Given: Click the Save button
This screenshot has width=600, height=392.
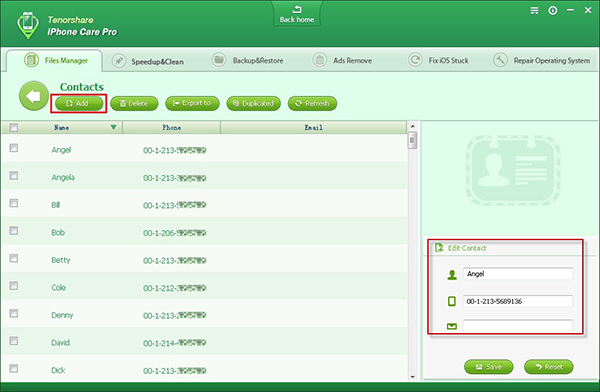Looking at the screenshot, I should [489, 367].
